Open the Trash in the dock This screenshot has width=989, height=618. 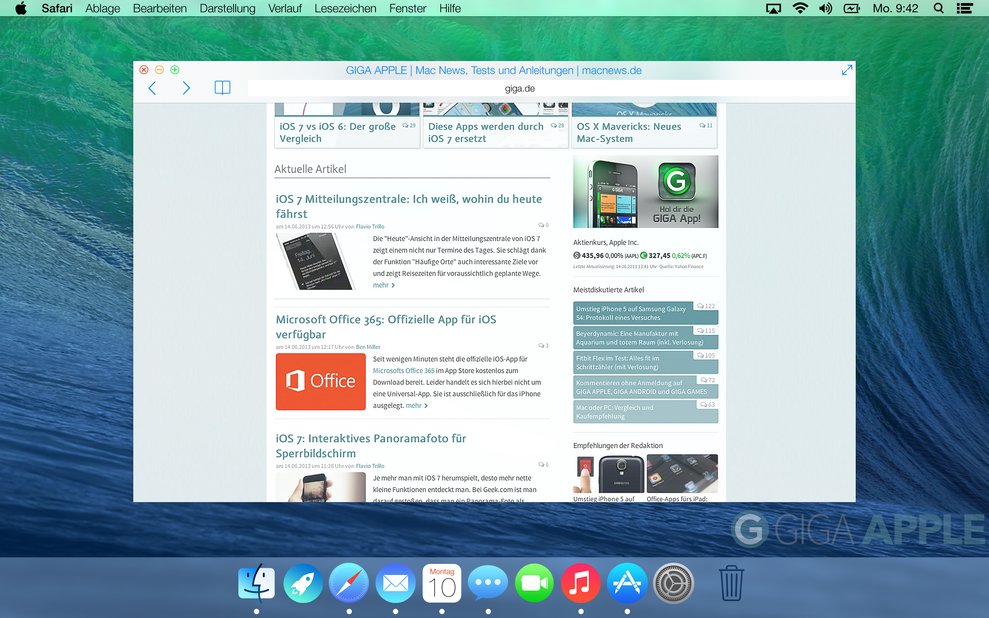pos(731,583)
